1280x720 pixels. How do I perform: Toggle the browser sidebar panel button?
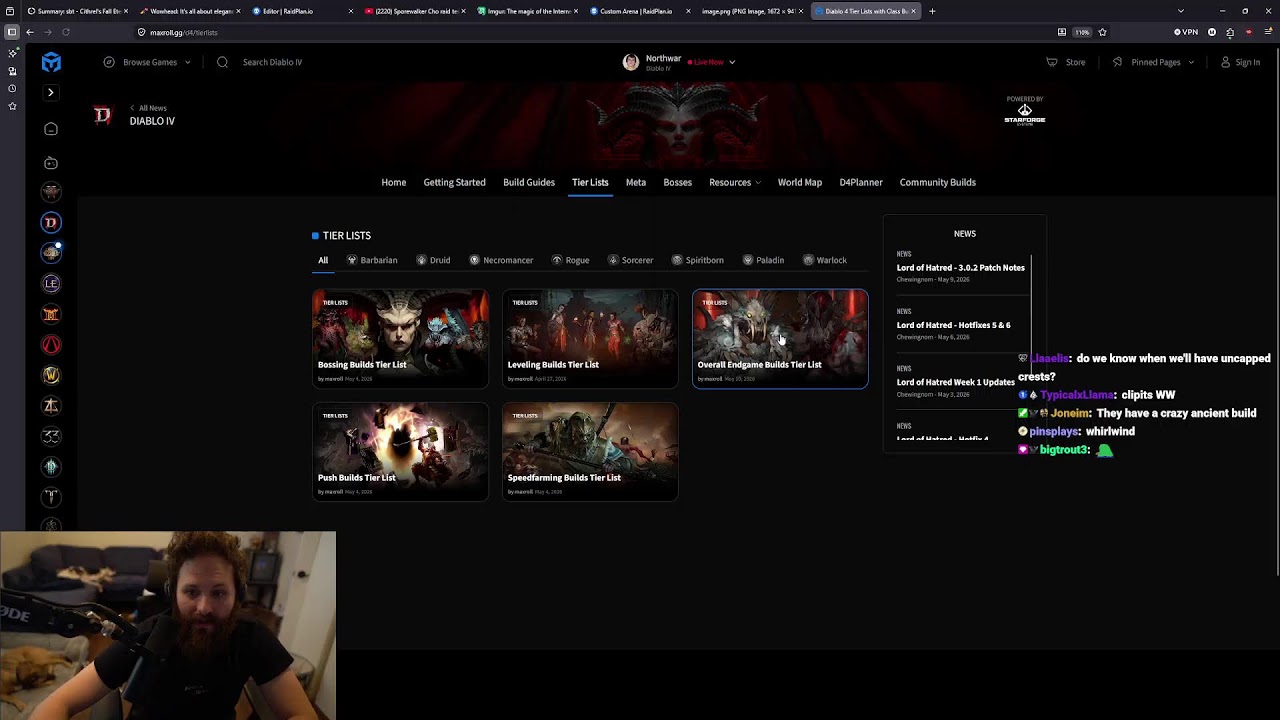click(12, 32)
